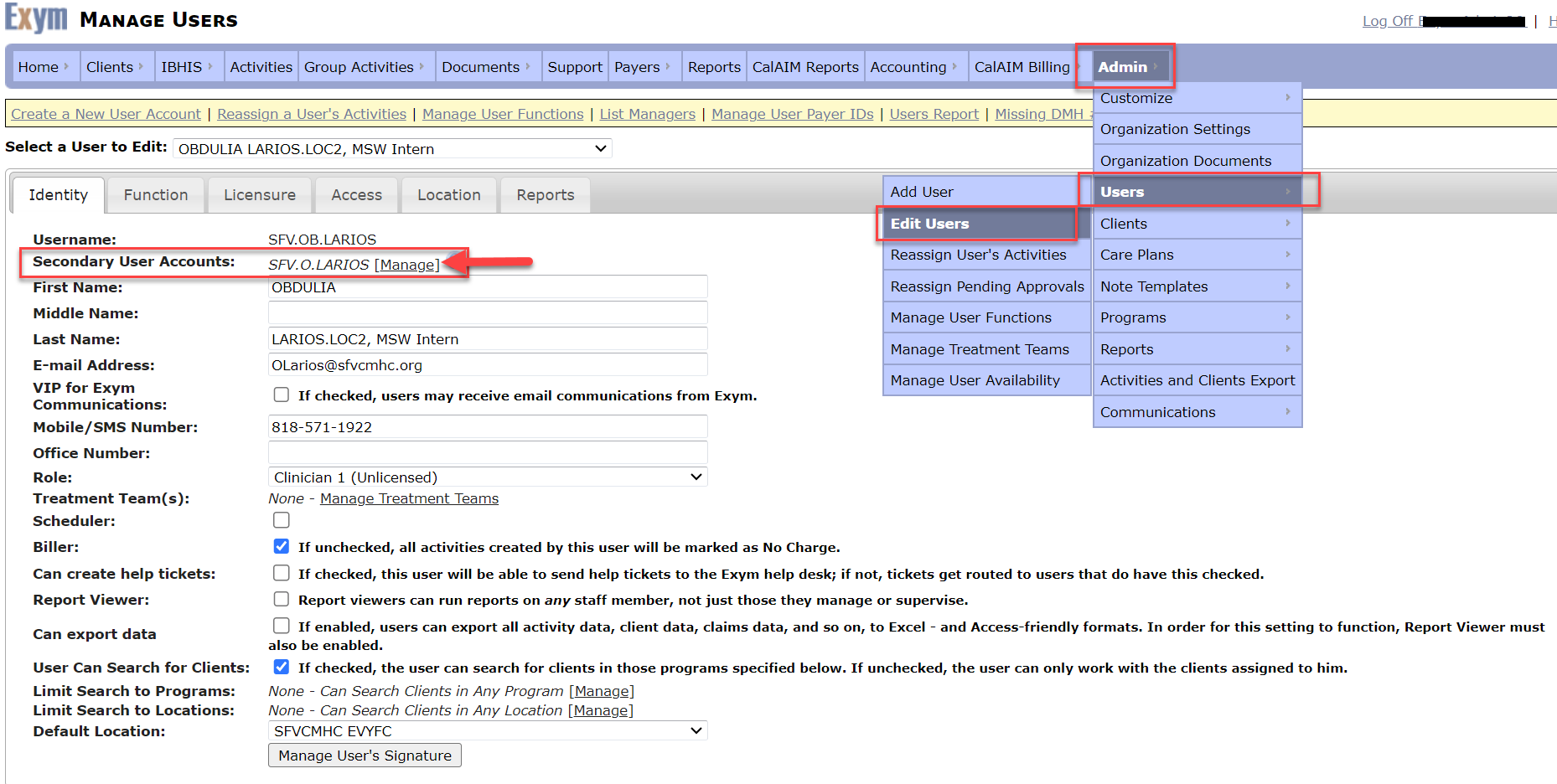Select Manage Treatment Teams menu item
This screenshot has height=784, width=1557.
(987, 349)
